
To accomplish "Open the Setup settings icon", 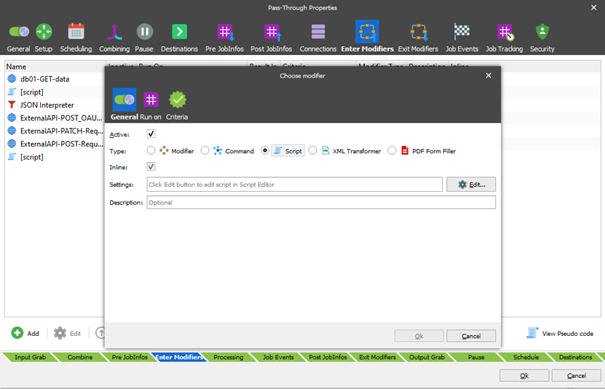I will (x=44, y=37).
